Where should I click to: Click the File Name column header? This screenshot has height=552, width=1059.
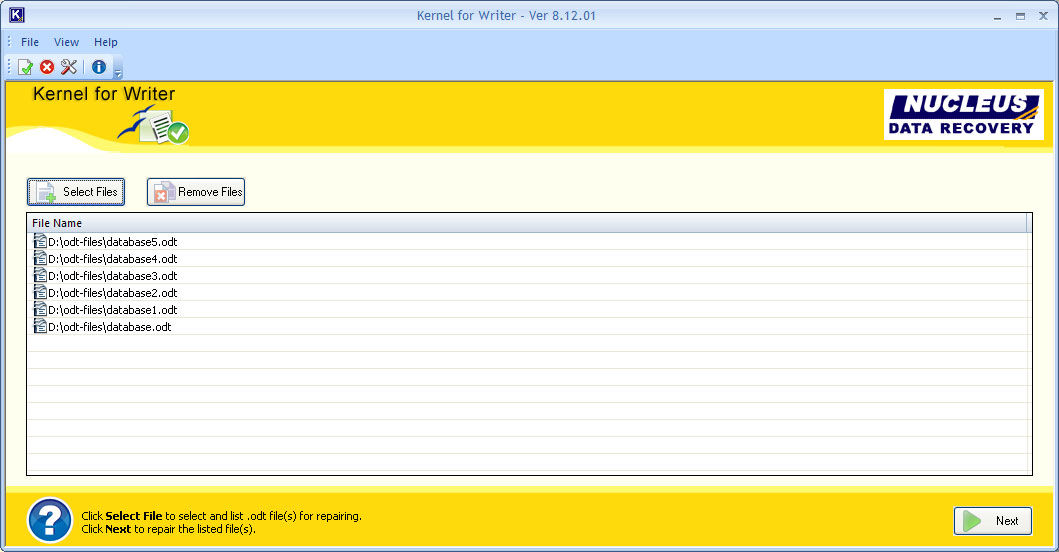[x=57, y=223]
